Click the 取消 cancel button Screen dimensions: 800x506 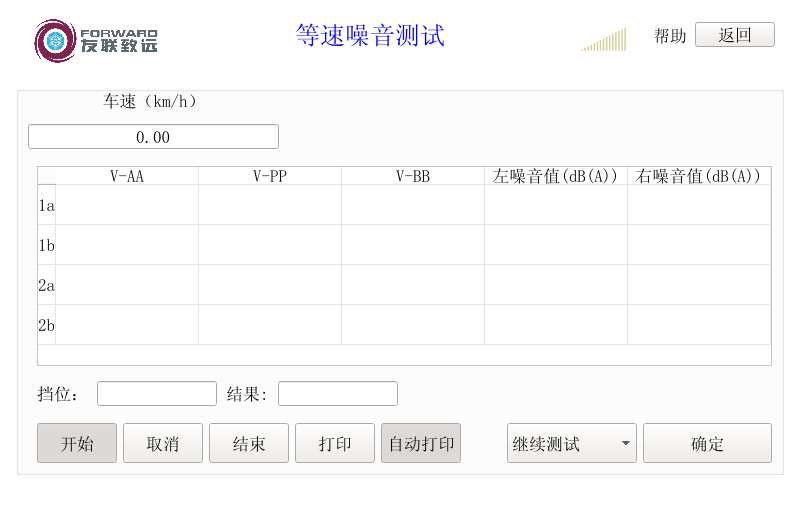[x=163, y=443]
